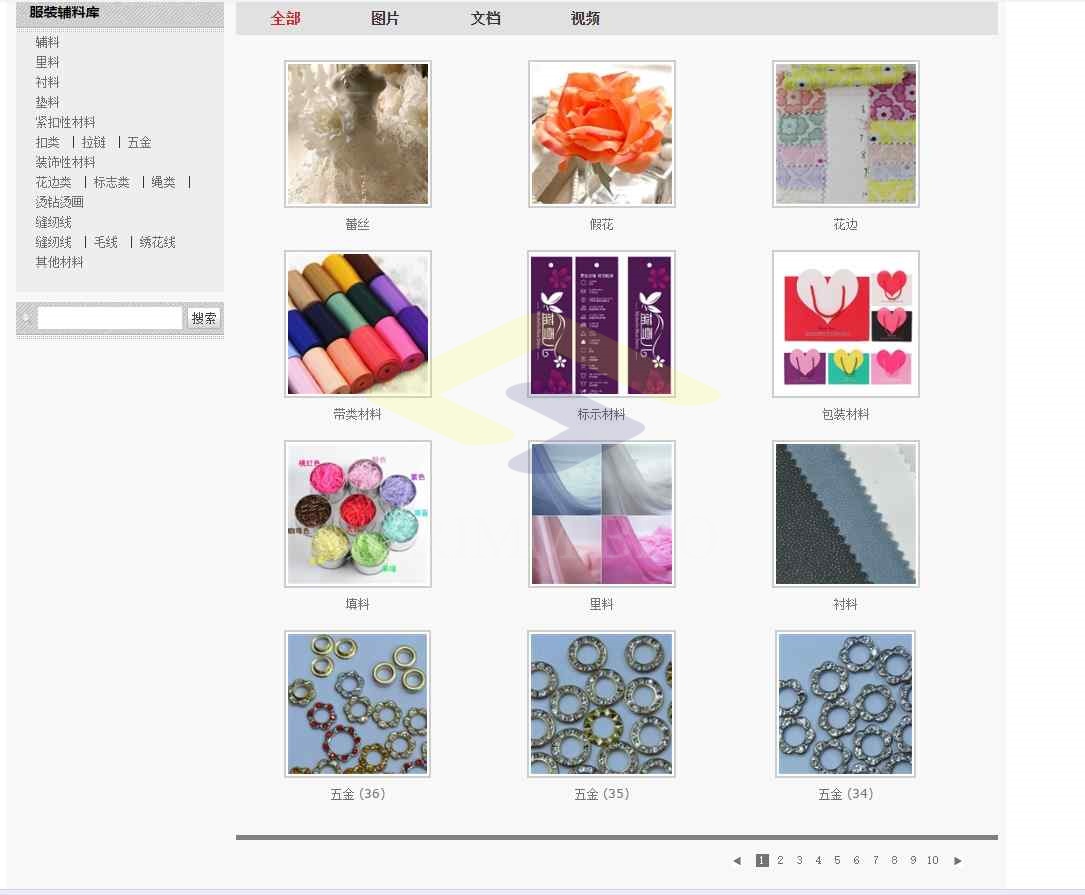Go to next page with right arrow
Image resolution: width=1085 pixels, height=895 pixels.
tap(957, 860)
